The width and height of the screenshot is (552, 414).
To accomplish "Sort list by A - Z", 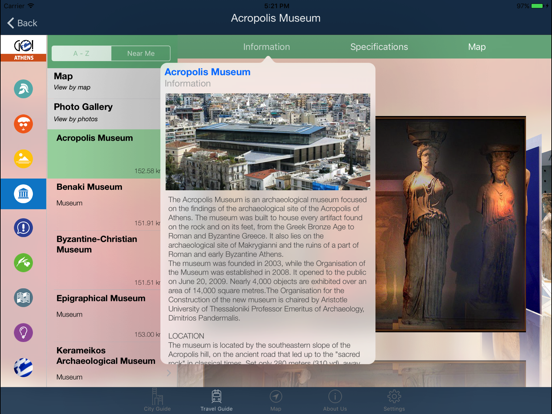I will [x=81, y=54].
